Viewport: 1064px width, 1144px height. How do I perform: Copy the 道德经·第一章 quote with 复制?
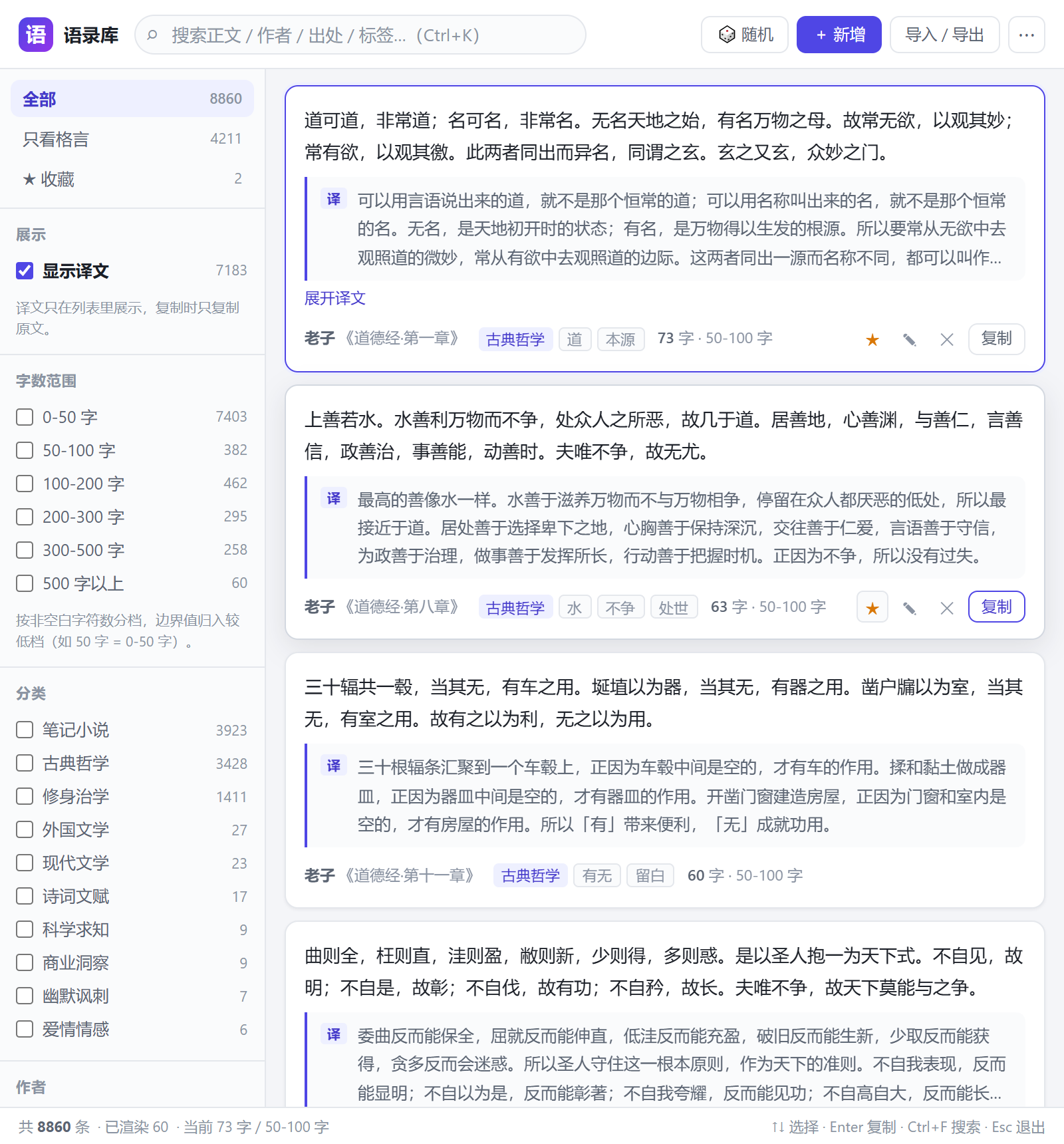pos(996,339)
